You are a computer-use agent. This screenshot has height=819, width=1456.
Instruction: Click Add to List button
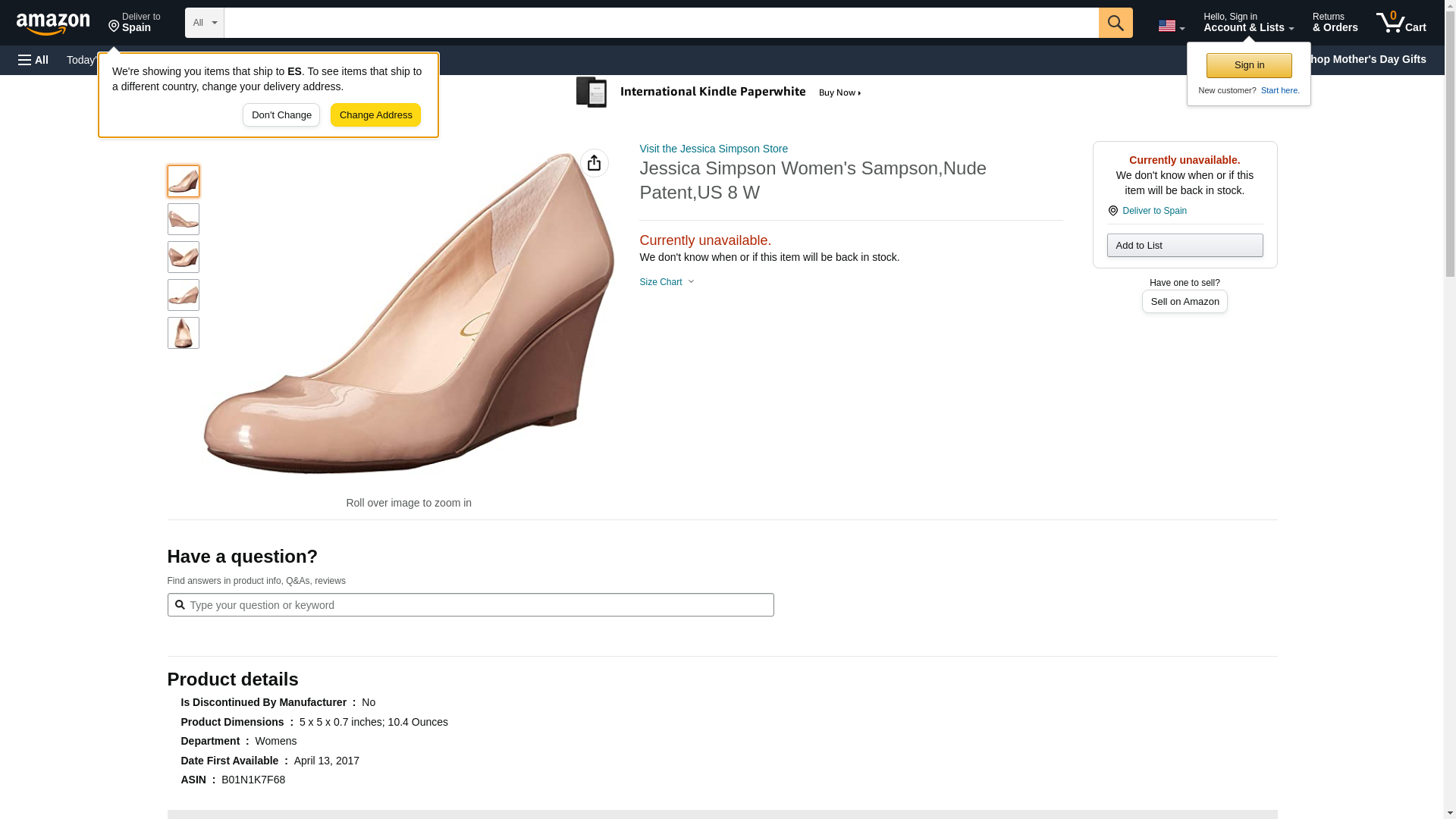1184,245
